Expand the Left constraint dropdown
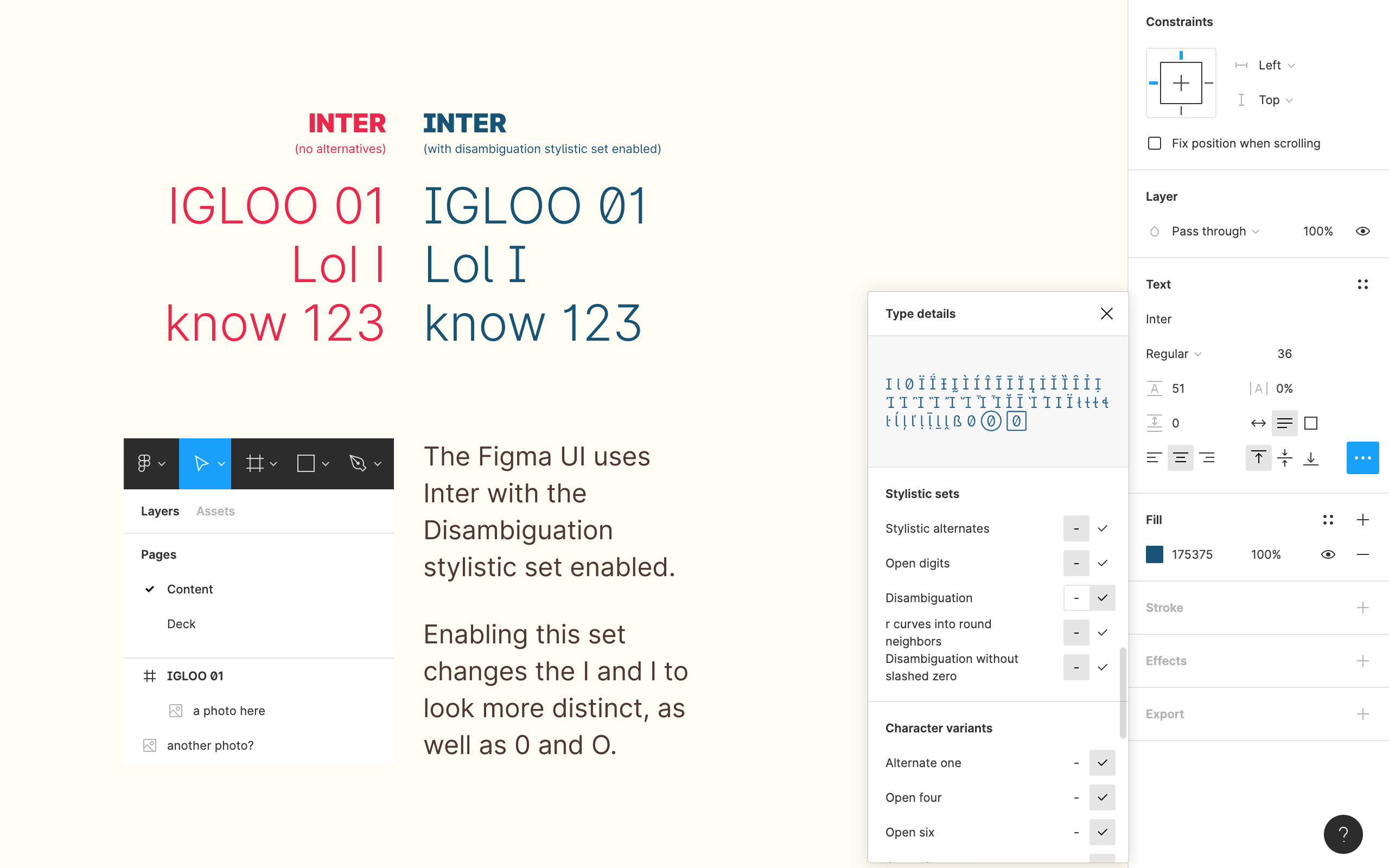Screen dimensions: 1389x868 [x=1292, y=65]
